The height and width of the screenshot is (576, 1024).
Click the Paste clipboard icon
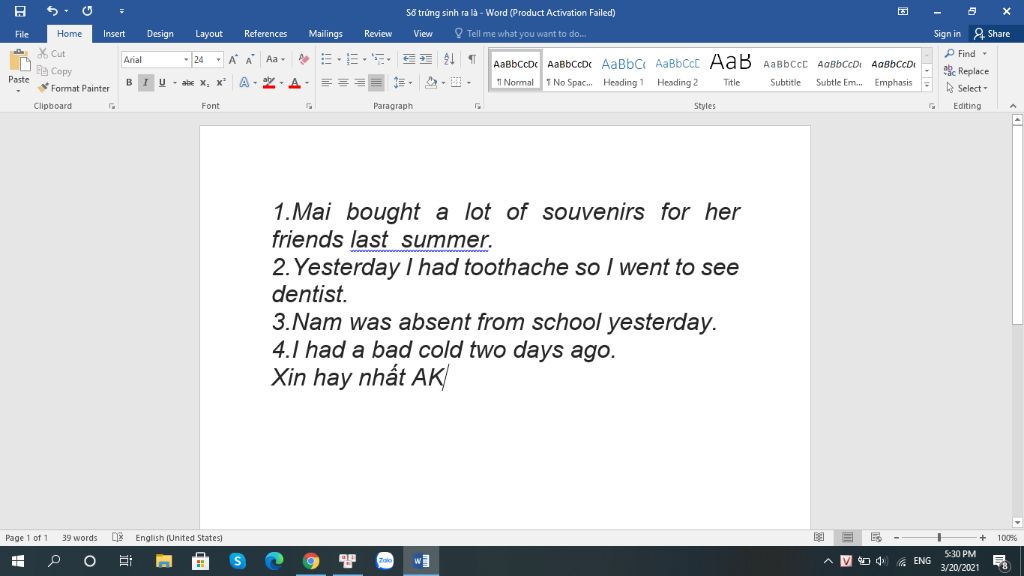coord(19,61)
